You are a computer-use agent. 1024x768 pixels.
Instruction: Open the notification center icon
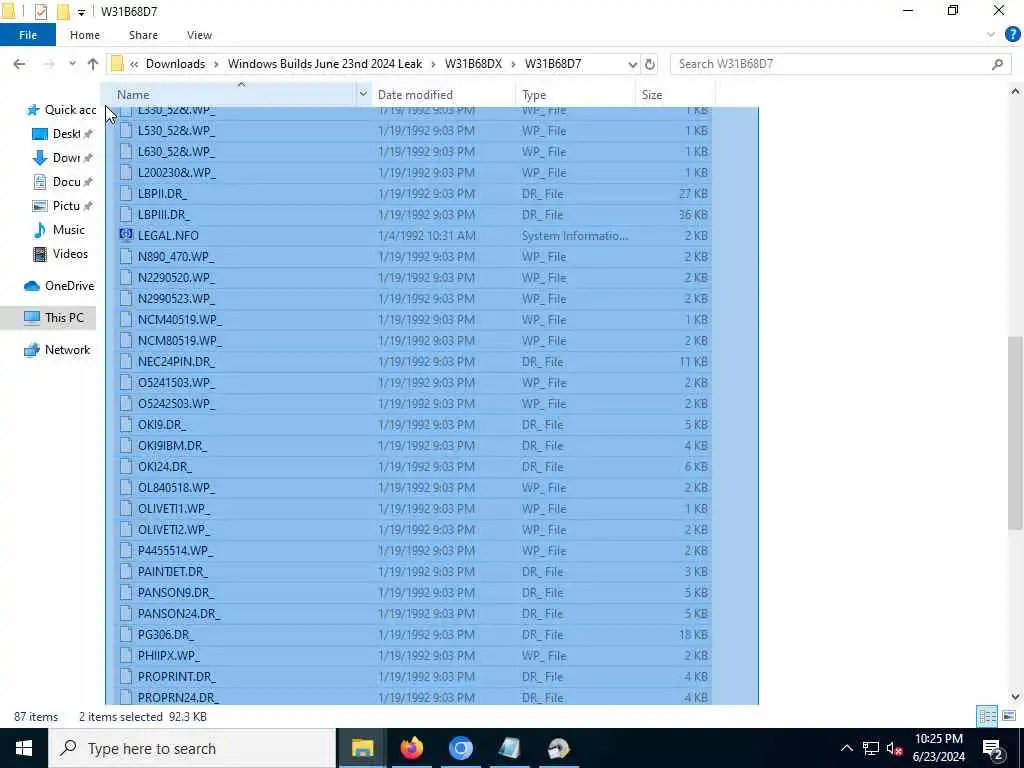[x=993, y=748]
